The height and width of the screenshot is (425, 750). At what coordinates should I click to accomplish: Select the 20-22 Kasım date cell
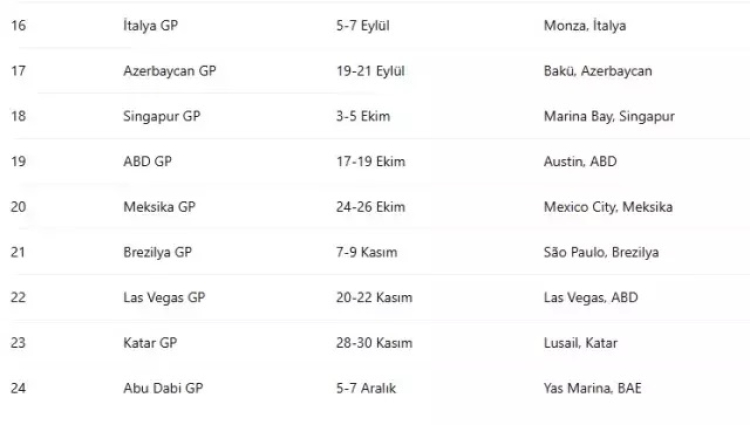tap(375, 297)
